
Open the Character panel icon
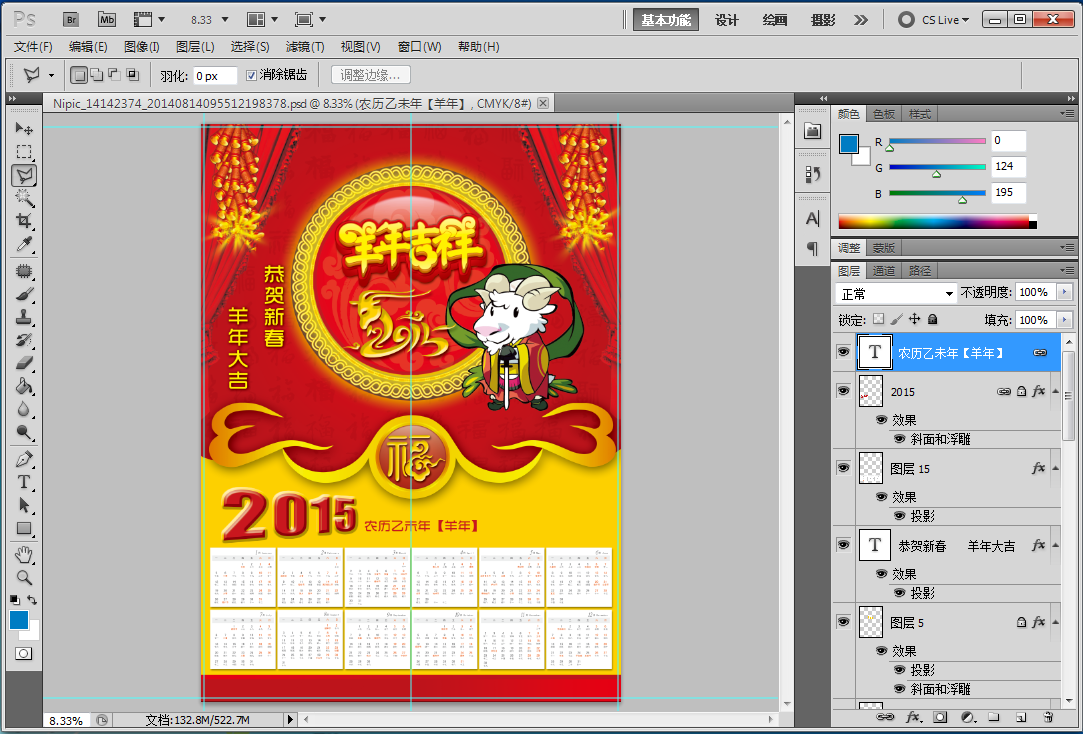tap(812, 219)
